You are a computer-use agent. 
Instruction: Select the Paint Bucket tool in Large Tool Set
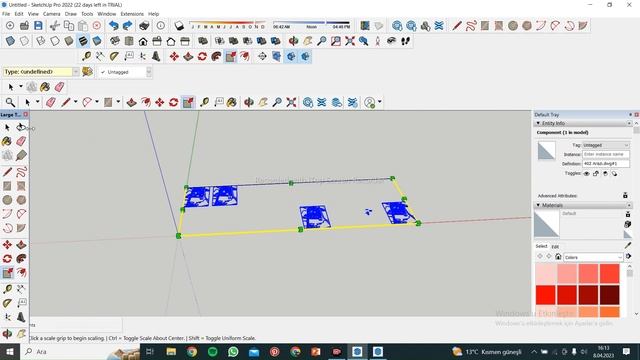pyautogui.click(x=7, y=141)
